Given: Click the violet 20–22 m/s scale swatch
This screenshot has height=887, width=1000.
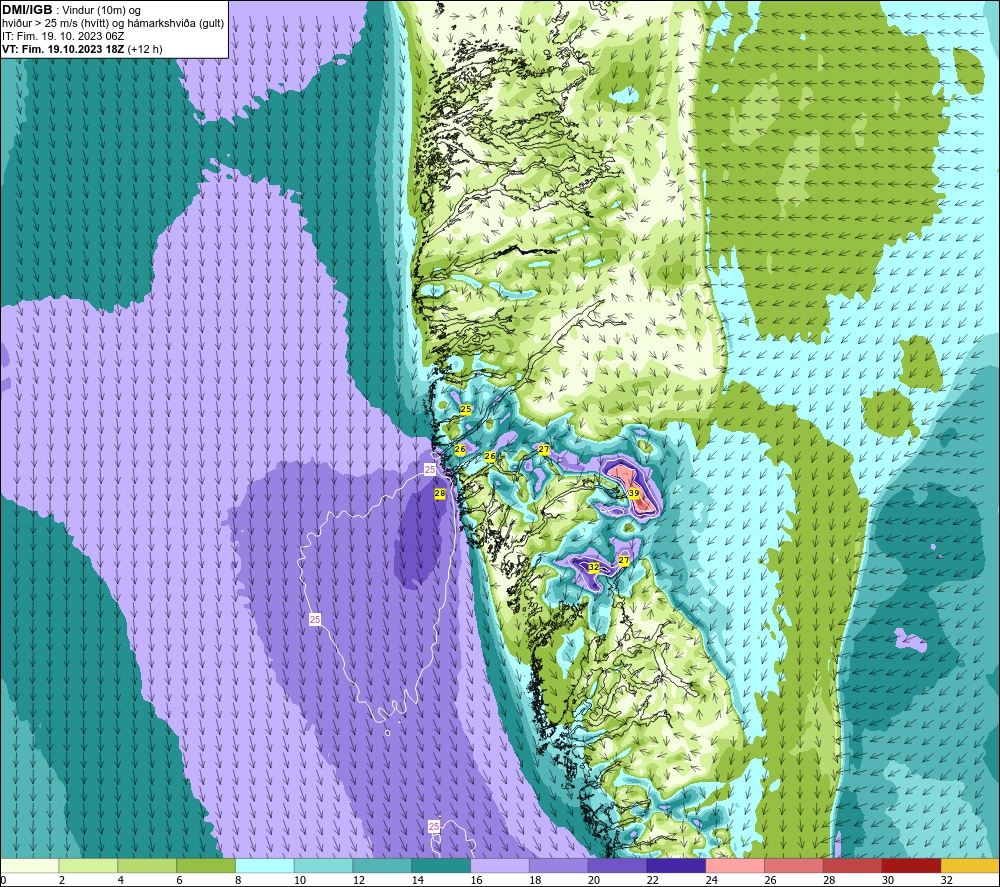Looking at the screenshot, I should pyautogui.click(x=617, y=866).
